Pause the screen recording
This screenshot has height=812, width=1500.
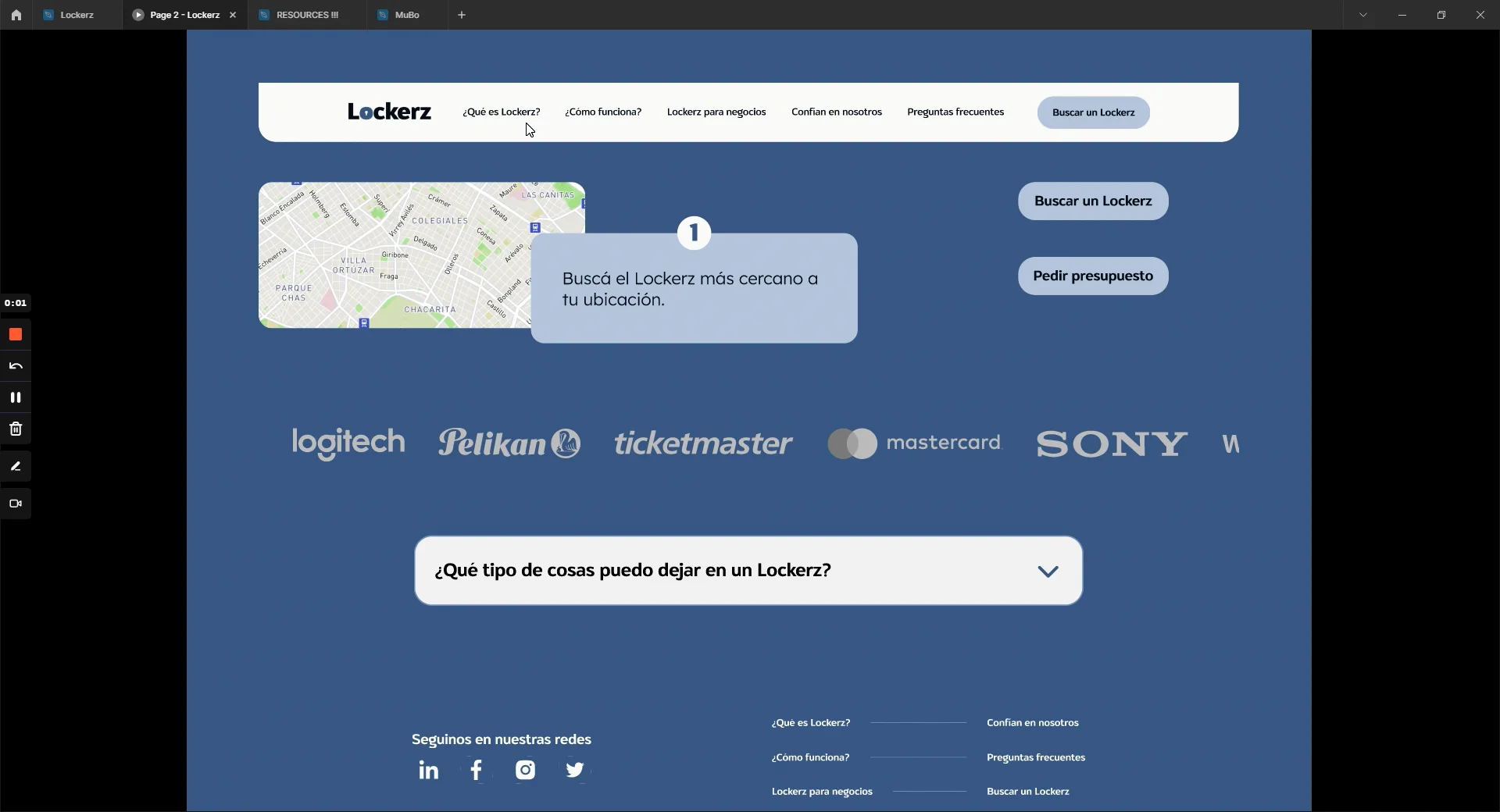(x=16, y=397)
